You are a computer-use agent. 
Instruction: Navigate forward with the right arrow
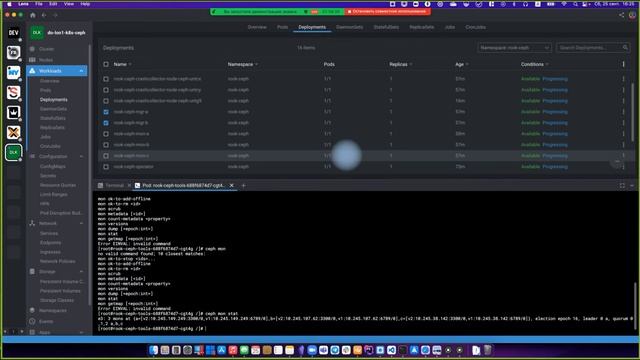[x=56, y=15]
